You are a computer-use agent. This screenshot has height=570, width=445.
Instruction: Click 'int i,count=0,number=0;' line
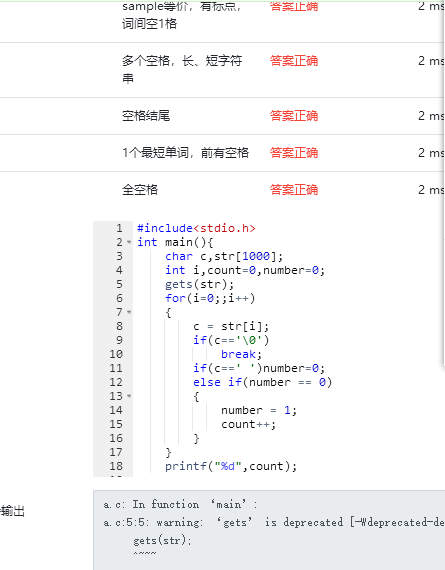click(245, 270)
